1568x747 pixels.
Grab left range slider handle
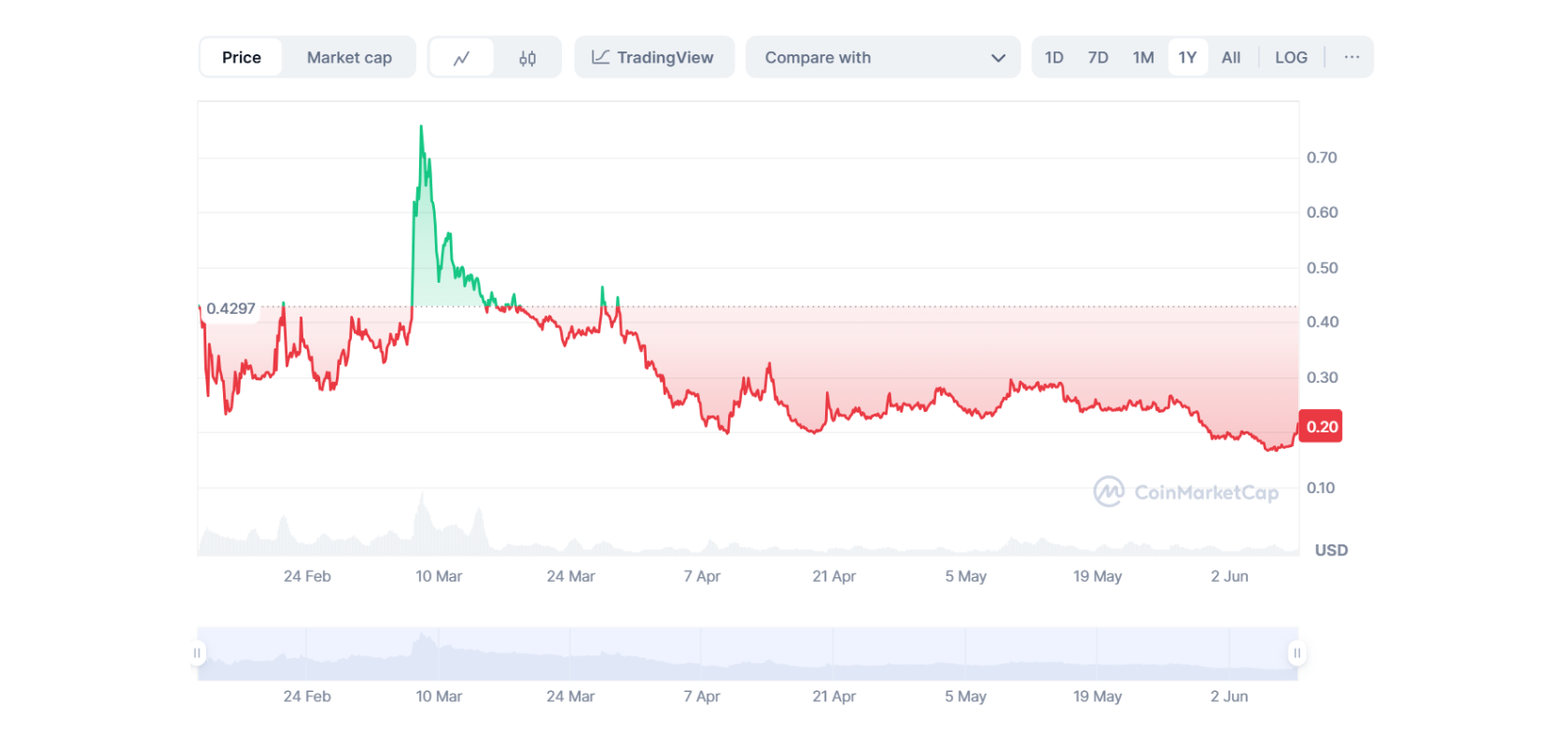pos(197,653)
